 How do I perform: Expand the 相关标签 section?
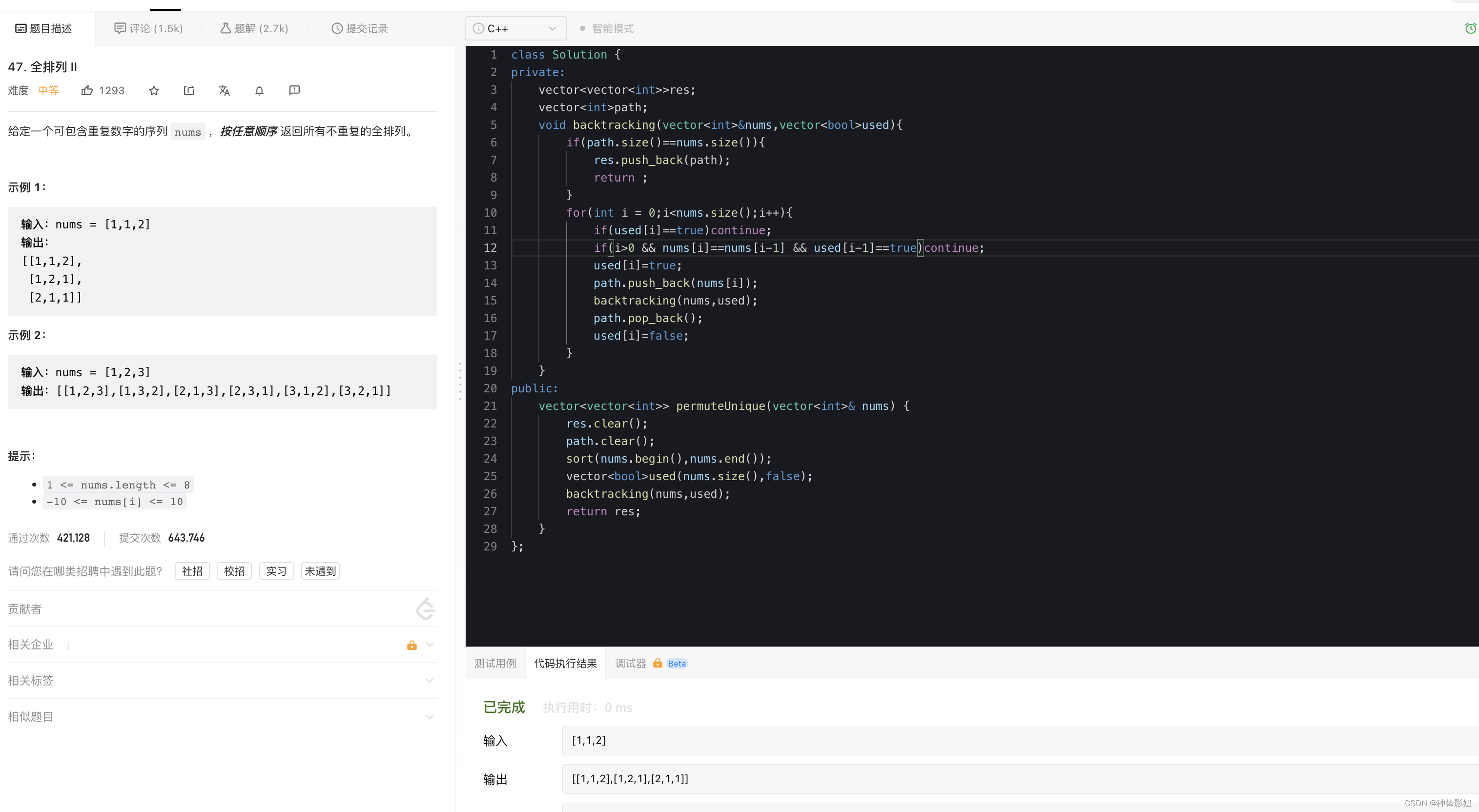pos(429,681)
